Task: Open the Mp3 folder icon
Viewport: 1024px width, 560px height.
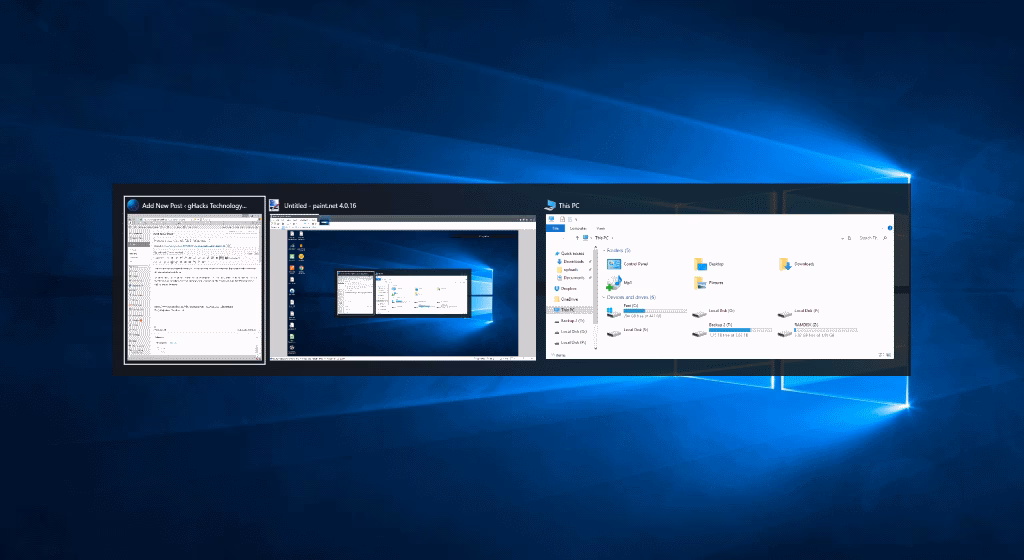Action: [x=615, y=283]
